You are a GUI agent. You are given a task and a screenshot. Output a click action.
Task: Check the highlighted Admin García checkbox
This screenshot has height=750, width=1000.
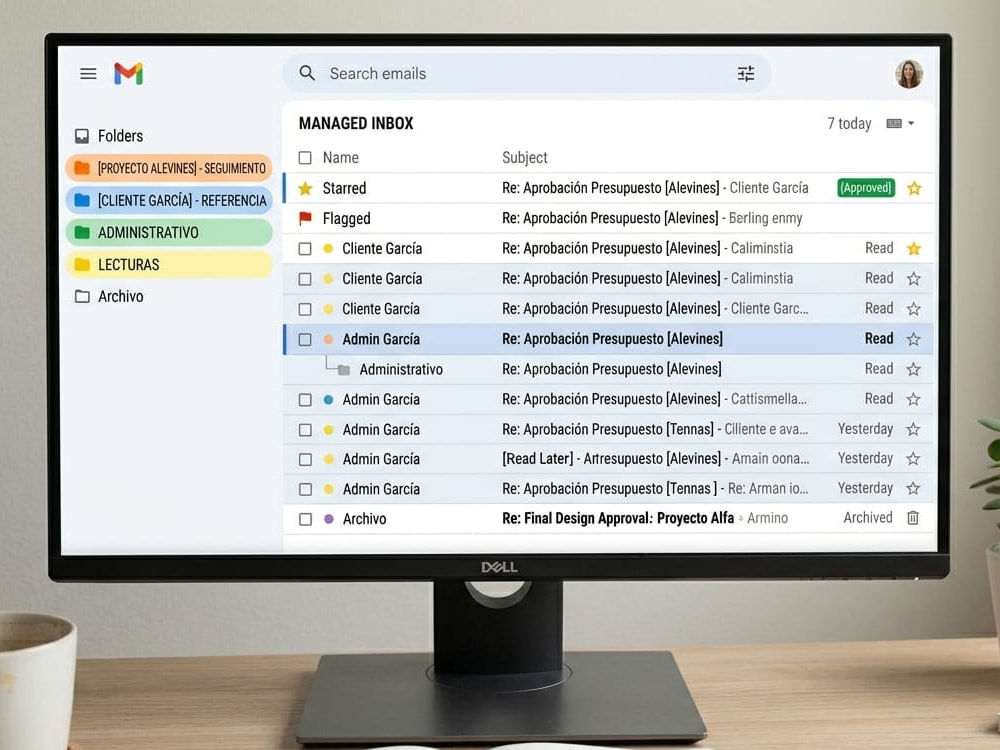(x=305, y=339)
